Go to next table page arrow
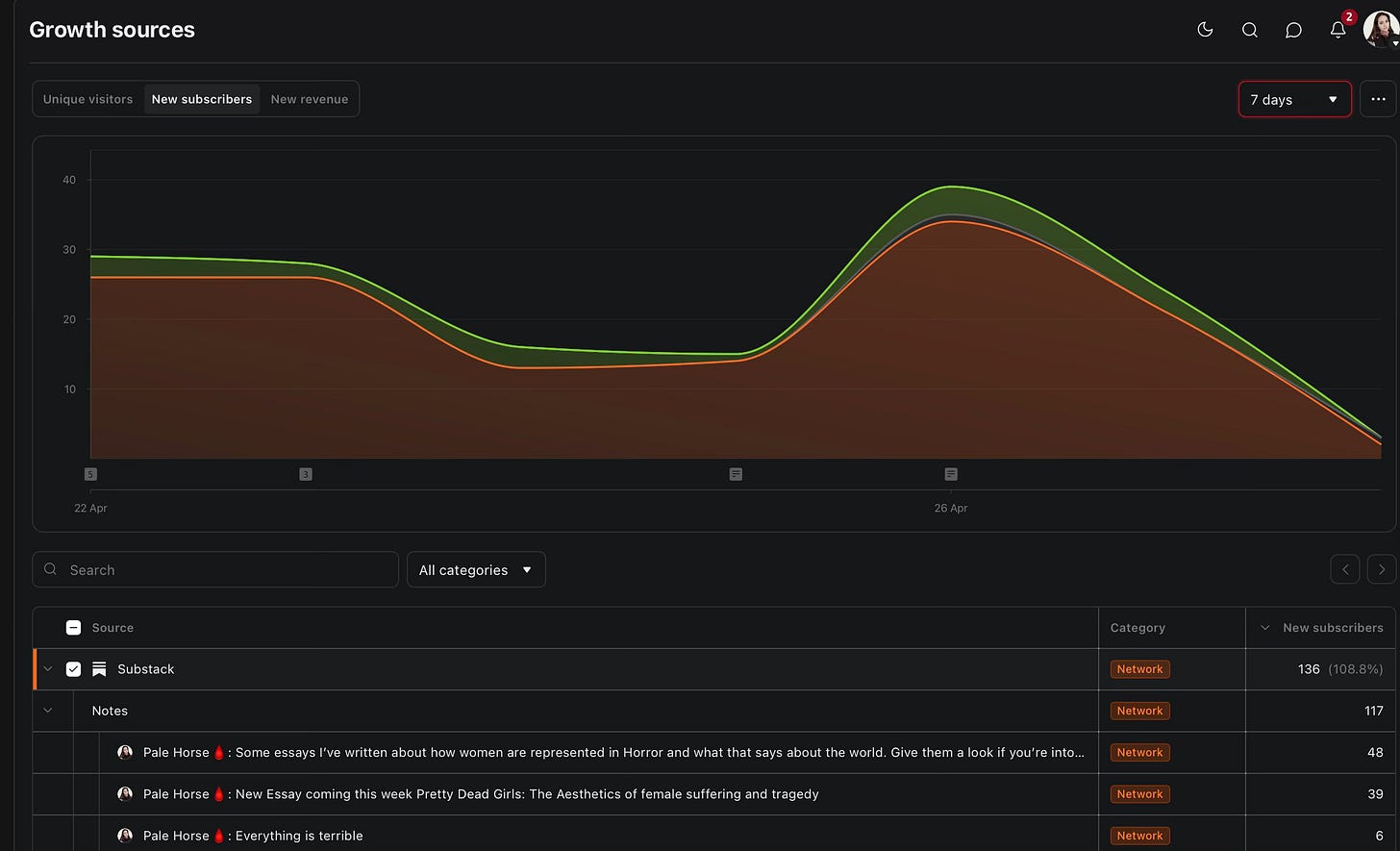 [1382, 569]
